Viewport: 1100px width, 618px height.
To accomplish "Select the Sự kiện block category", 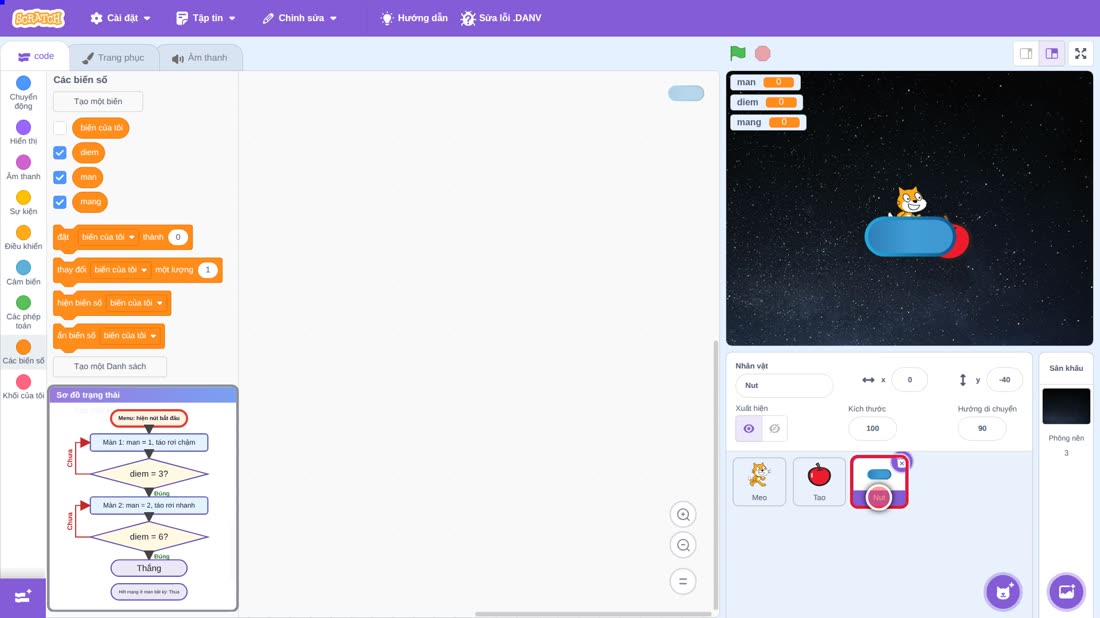I will [x=23, y=202].
